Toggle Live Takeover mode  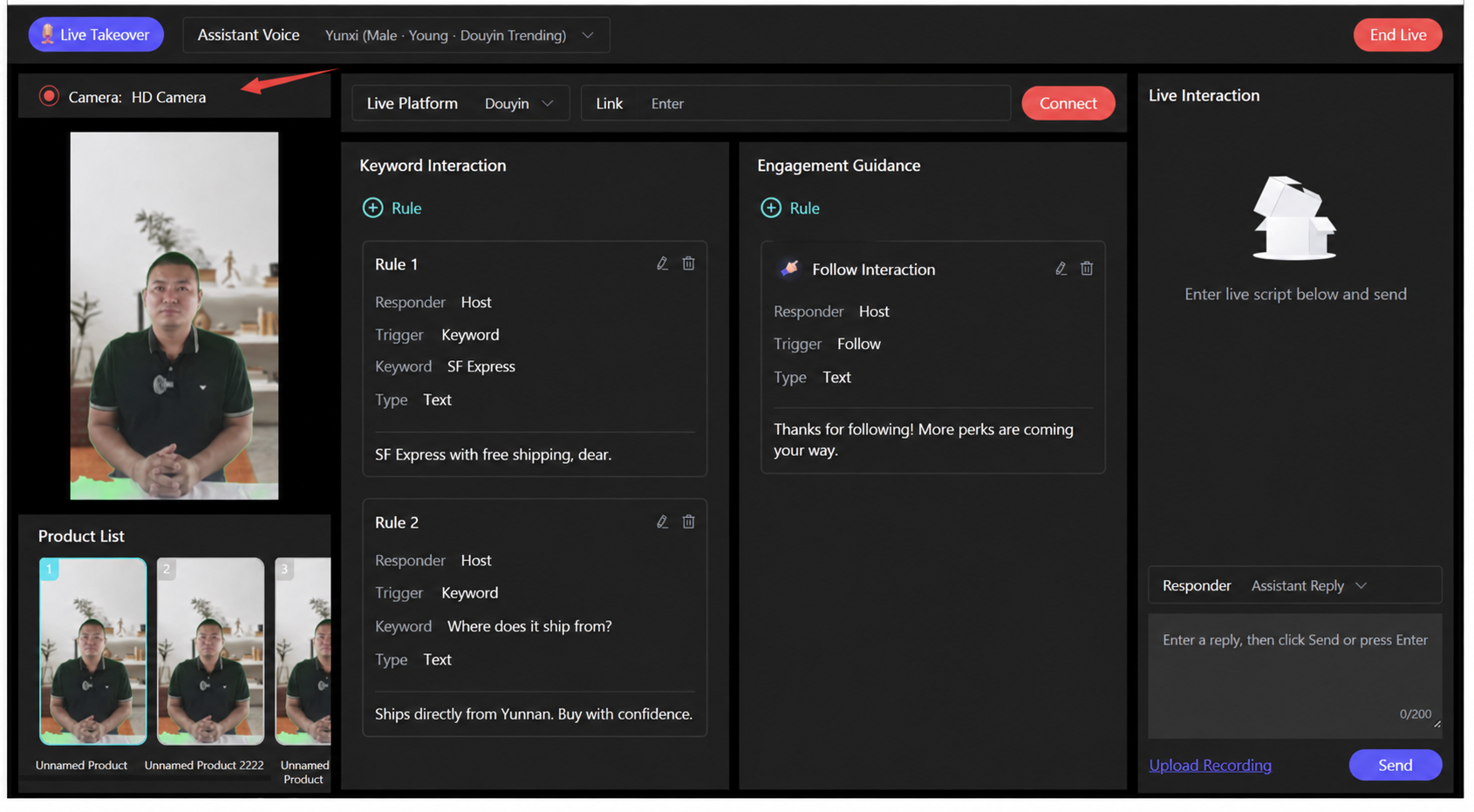[x=96, y=35]
